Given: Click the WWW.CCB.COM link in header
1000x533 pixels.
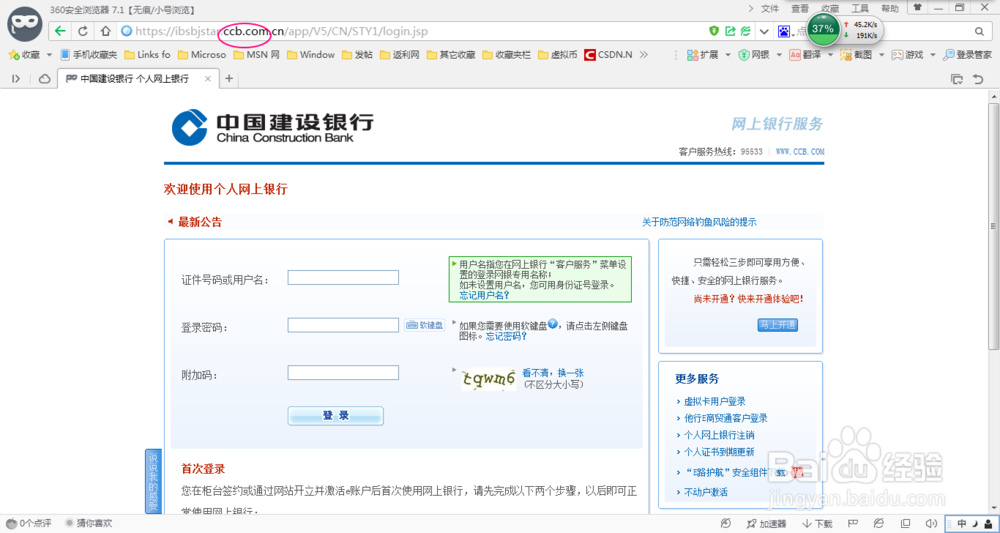Looking at the screenshot, I should pos(800,152).
